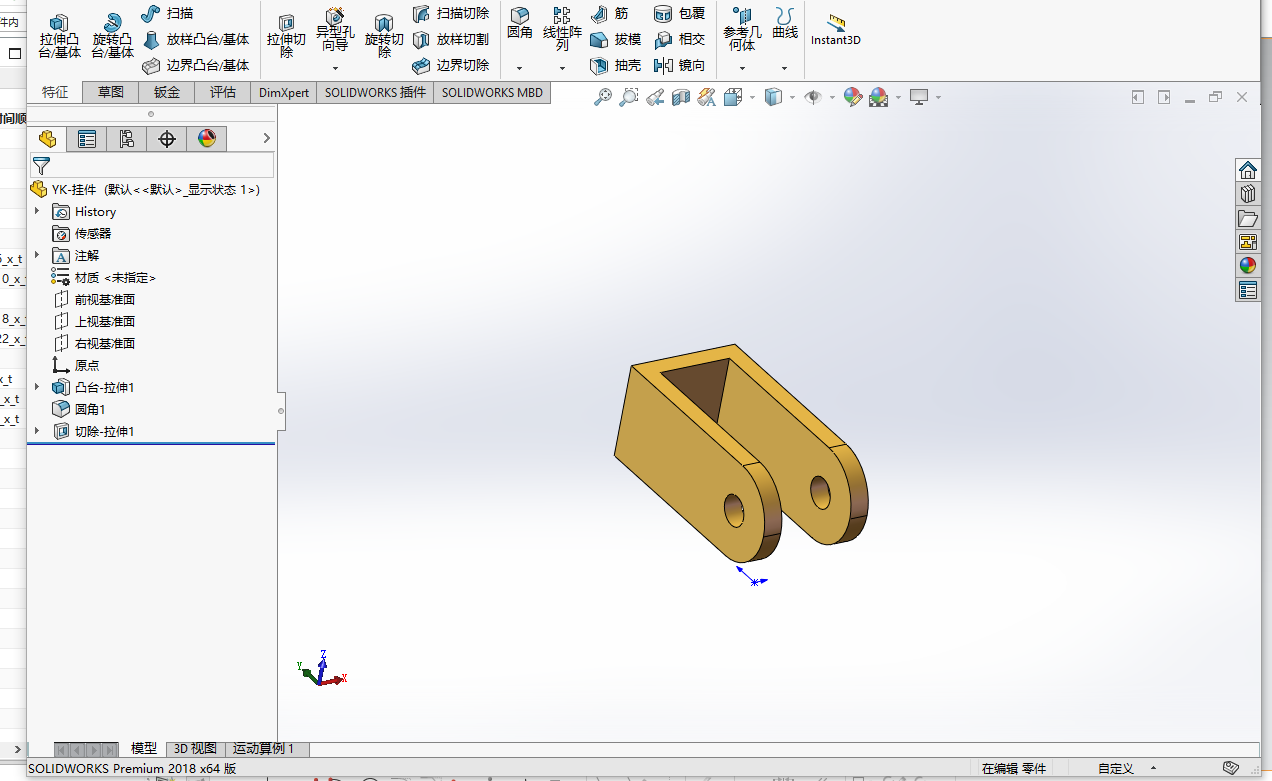1272x781 pixels.
Task: Click the Draft (拔模) tool
Action: pos(615,39)
